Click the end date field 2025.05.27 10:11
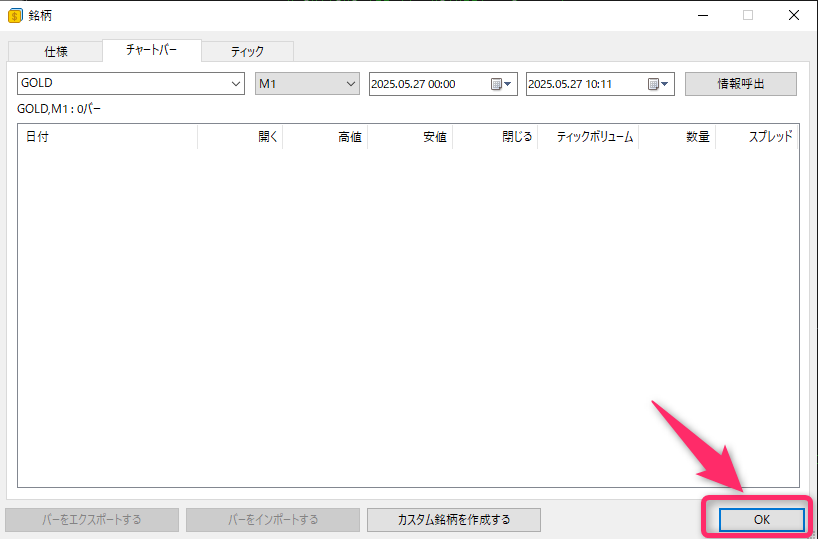This screenshot has width=818, height=539. [x=600, y=84]
